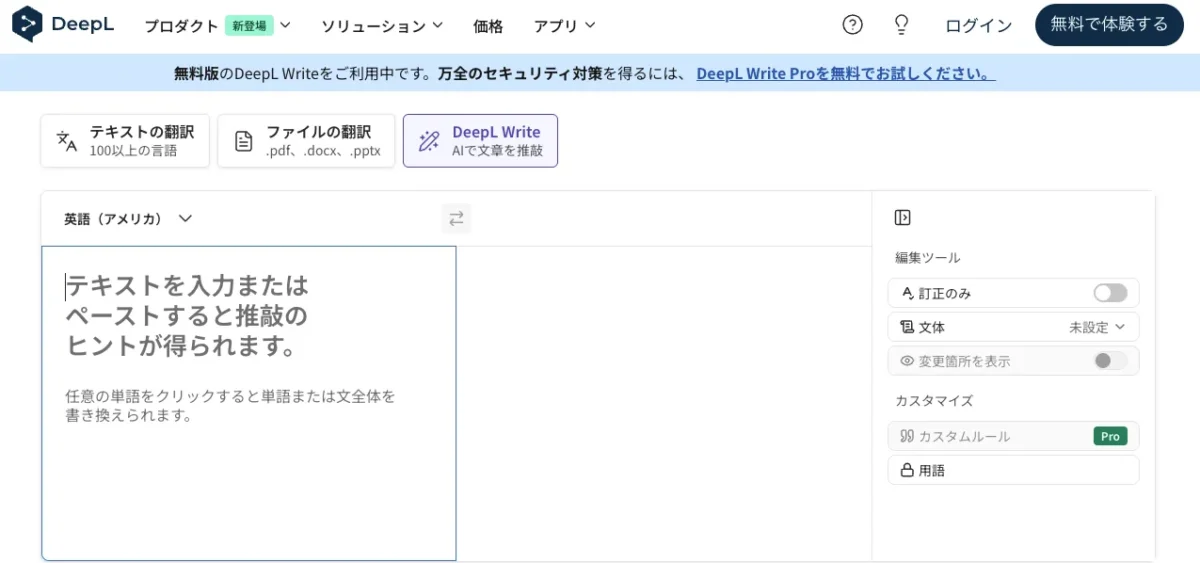Open the 英語（アメリカ）language selector

(x=128, y=218)
